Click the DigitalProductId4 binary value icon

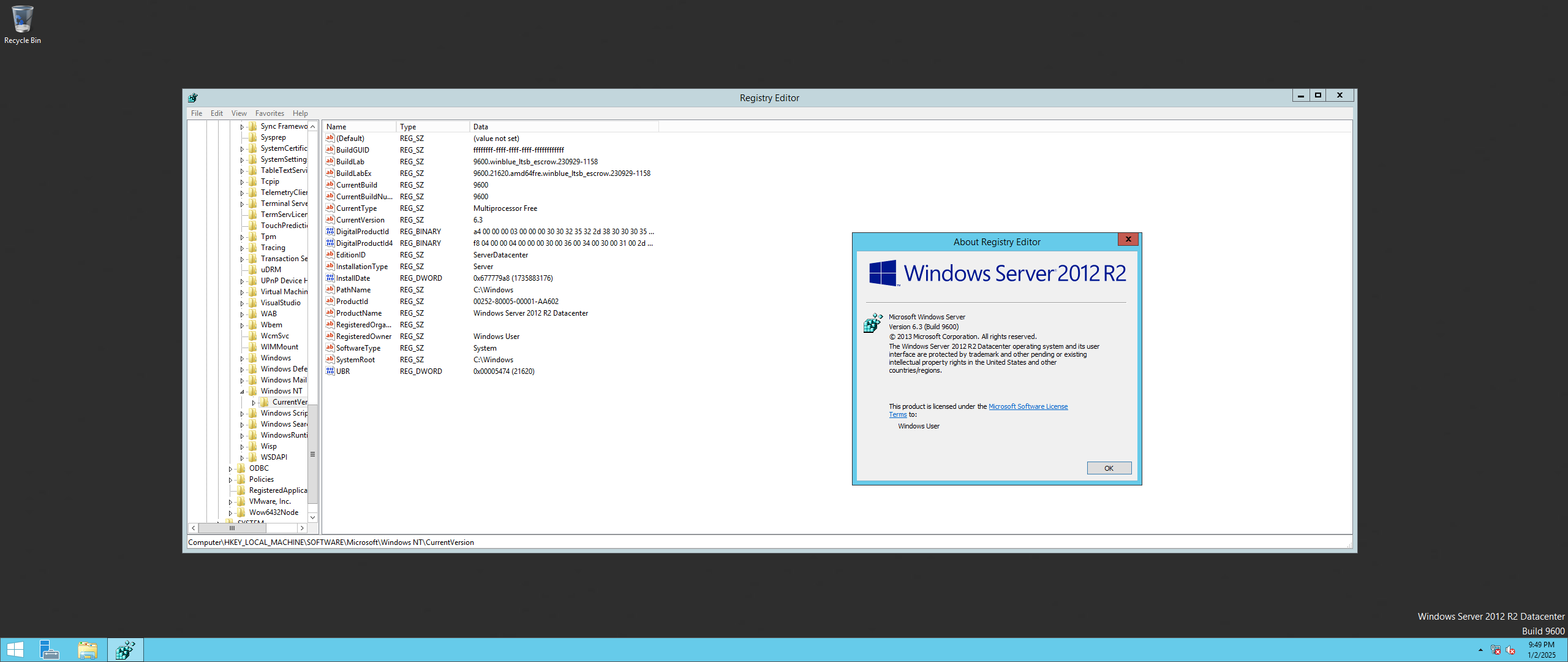330,243
